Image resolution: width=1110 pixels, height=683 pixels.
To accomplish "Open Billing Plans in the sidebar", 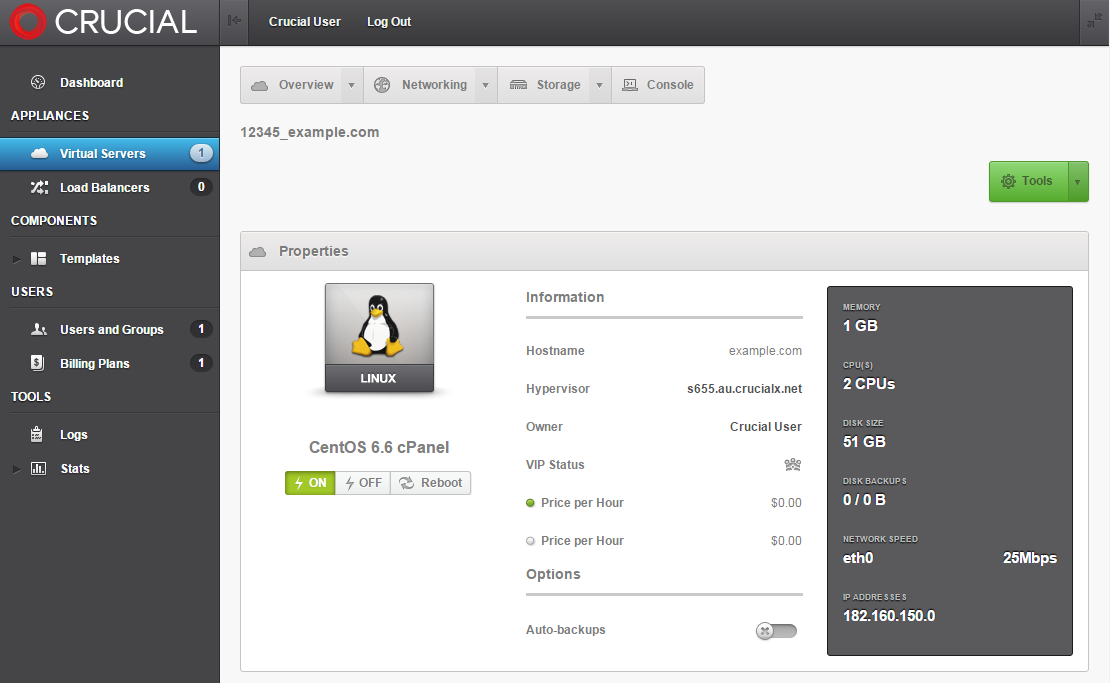I will click(x=110, y=363).
